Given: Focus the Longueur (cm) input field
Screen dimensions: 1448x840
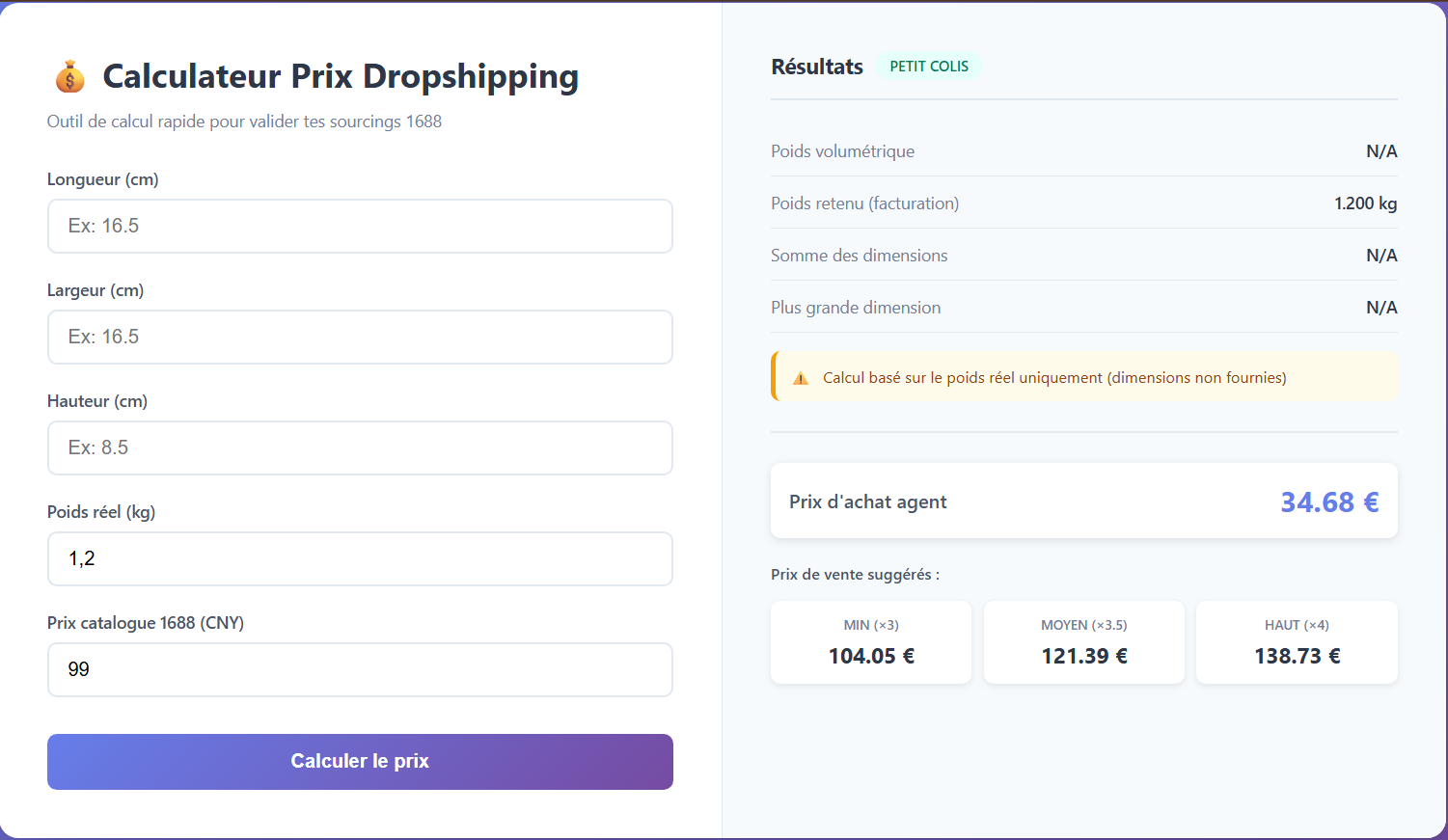Looking at the screenshot, I should tap(360, 226).
